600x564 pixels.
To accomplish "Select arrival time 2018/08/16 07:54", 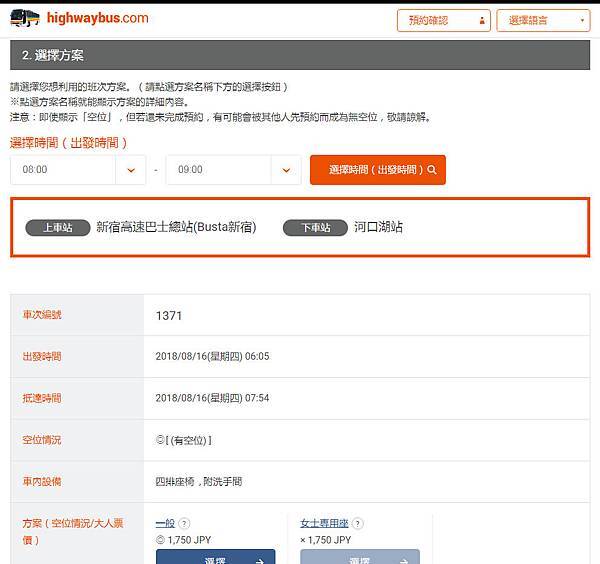I will tap(212, 398).
